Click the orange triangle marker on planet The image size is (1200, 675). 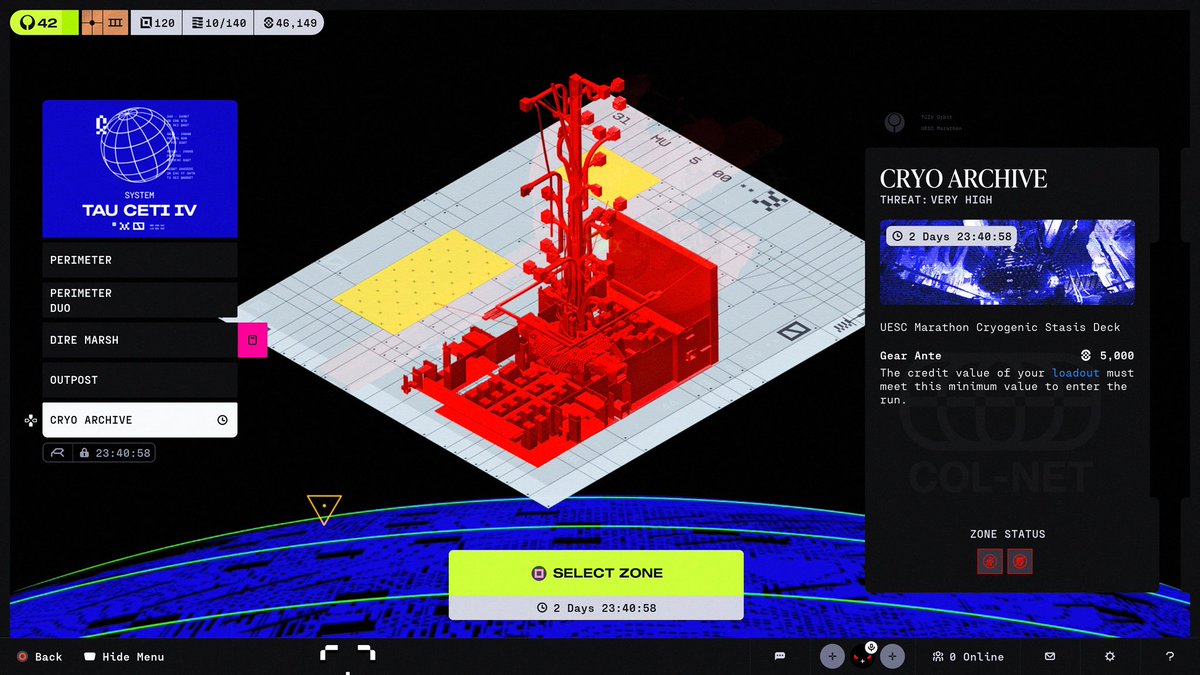click(324, 508)
